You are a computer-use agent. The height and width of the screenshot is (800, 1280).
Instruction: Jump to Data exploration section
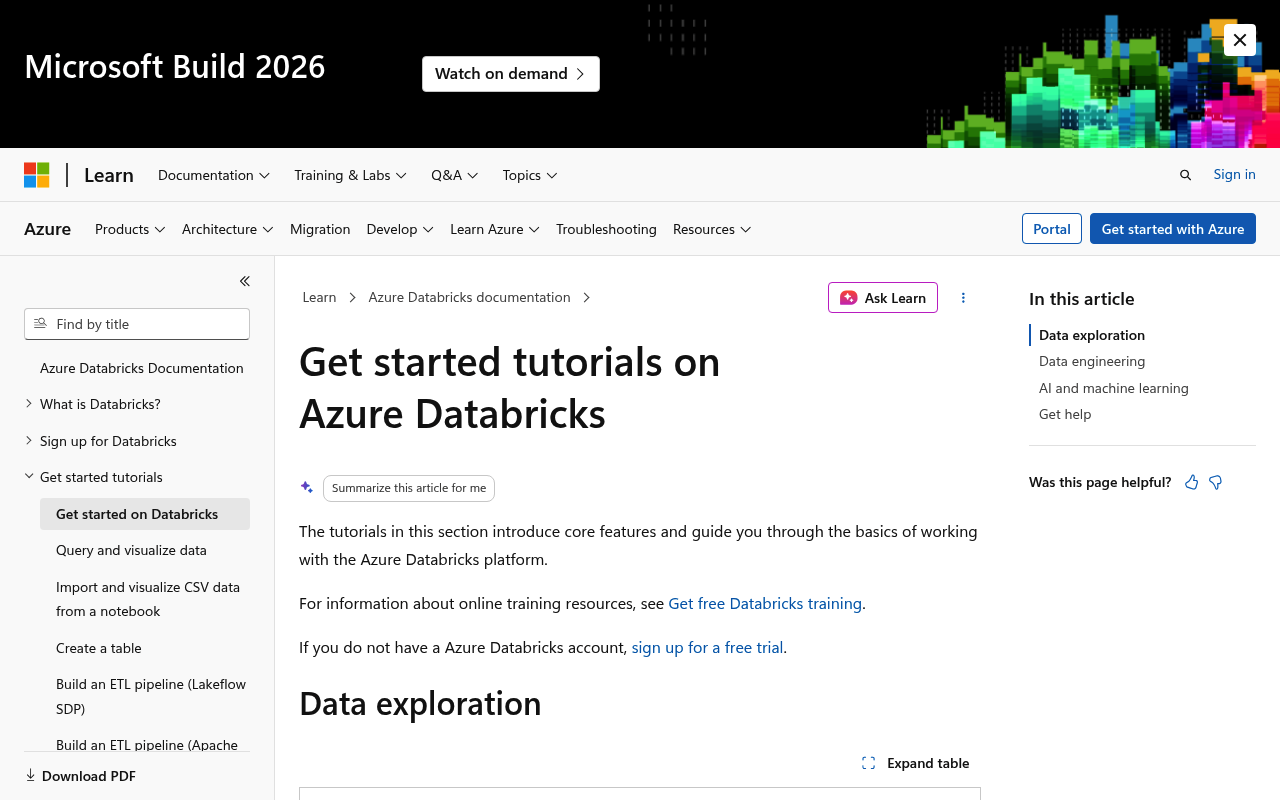click(x=1092, y=335)
